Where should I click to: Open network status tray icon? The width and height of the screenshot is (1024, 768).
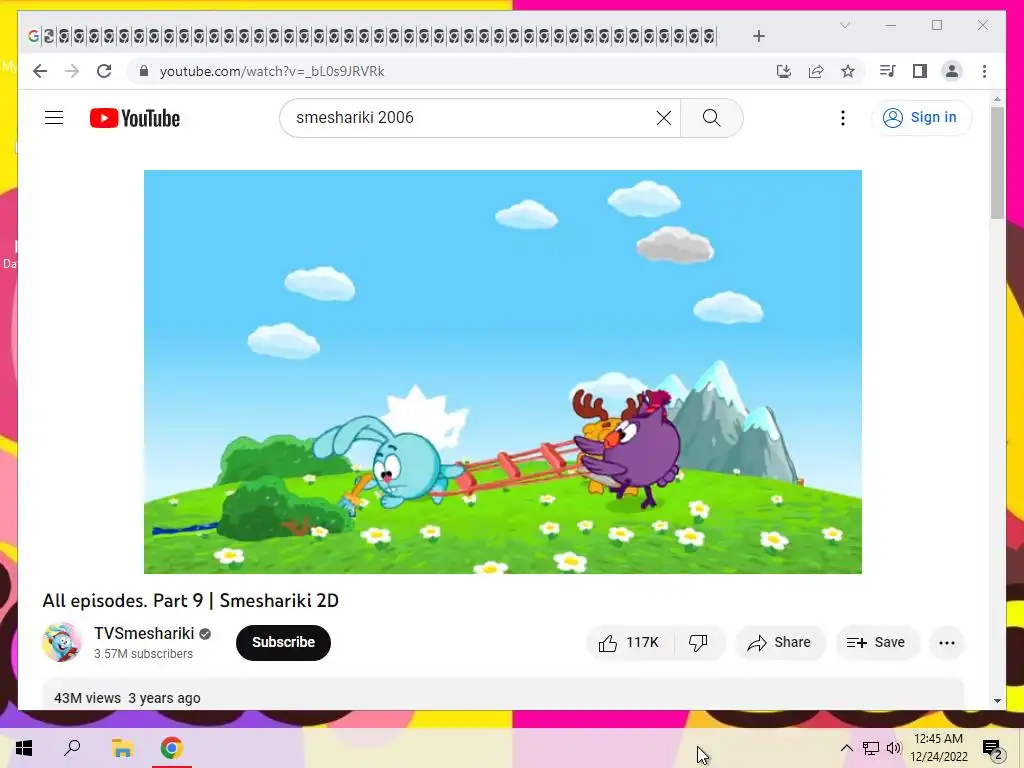click(x=871, y=748)
